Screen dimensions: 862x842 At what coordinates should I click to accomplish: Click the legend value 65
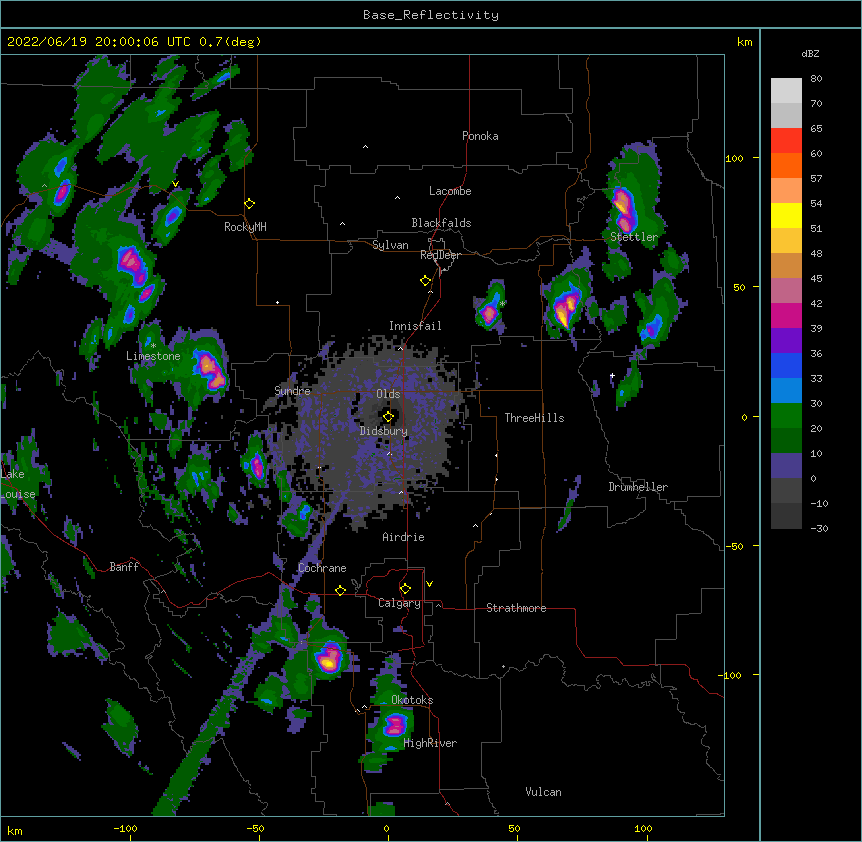click(816, 128)
